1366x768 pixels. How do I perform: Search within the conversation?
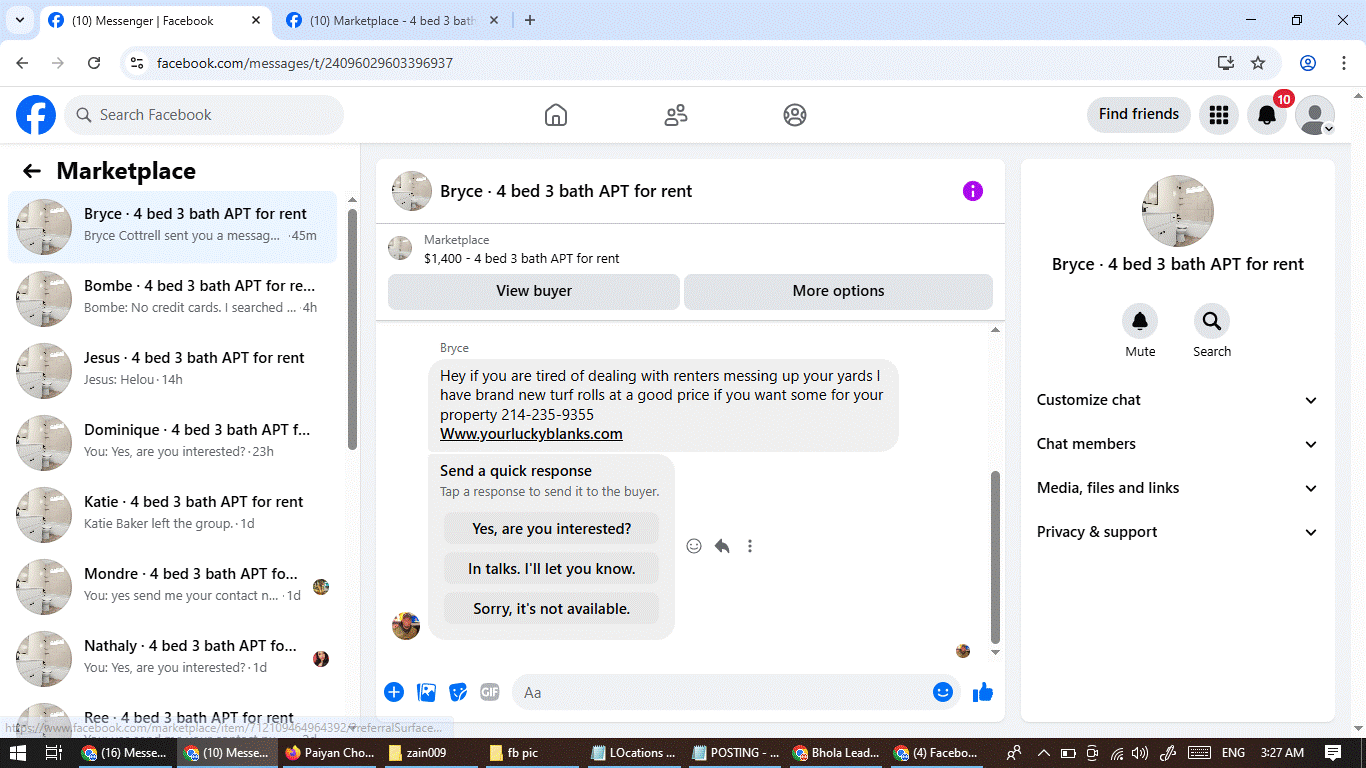tap(1212, 321)
